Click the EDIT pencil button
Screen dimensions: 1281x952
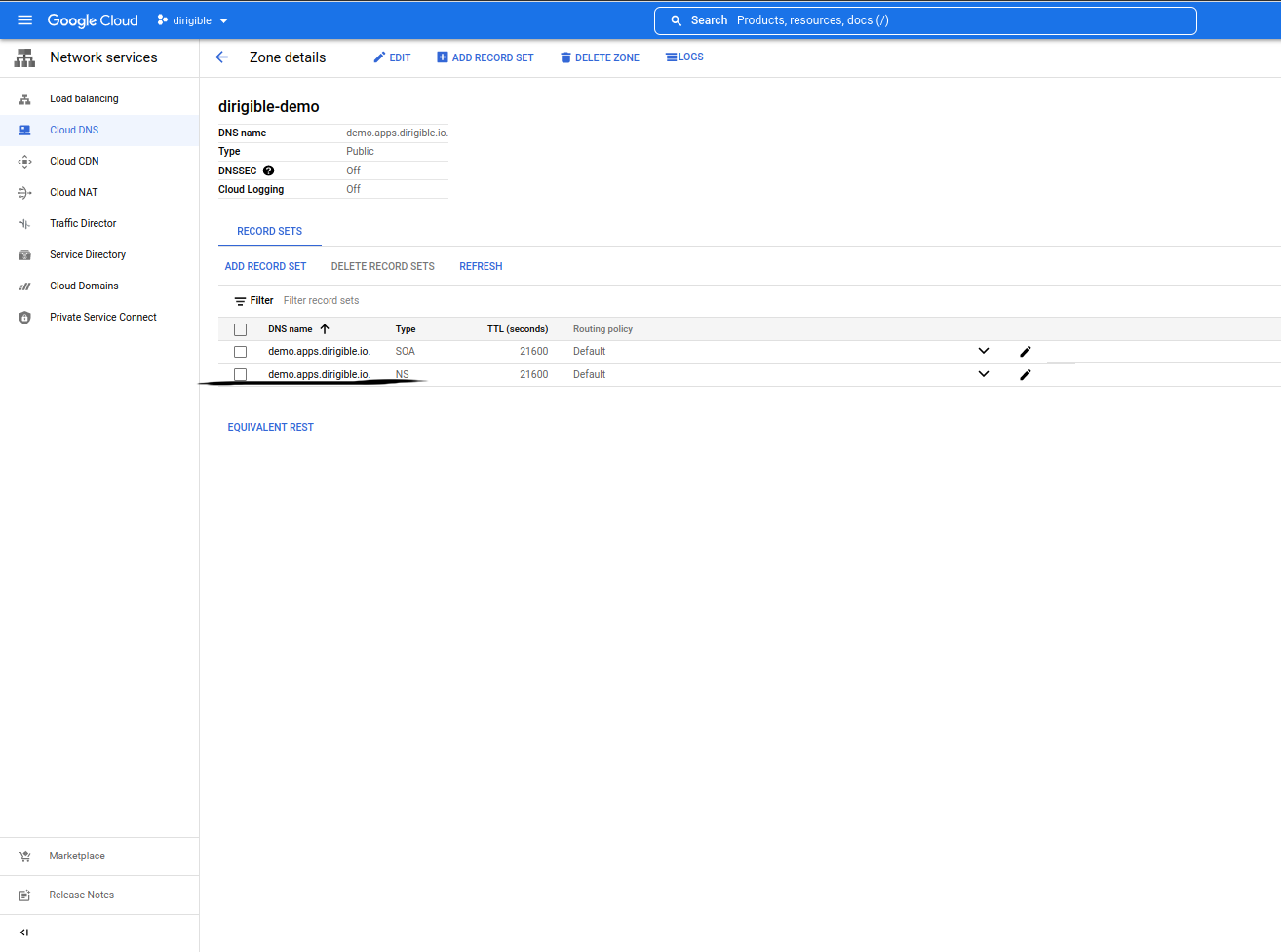[392, 57]
